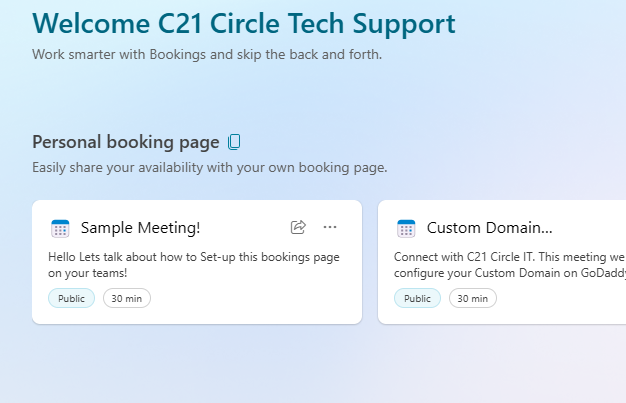This screenshot has width=626, height=403.
Task: Open more options for Sample Meeting
Action: point(331,227)
